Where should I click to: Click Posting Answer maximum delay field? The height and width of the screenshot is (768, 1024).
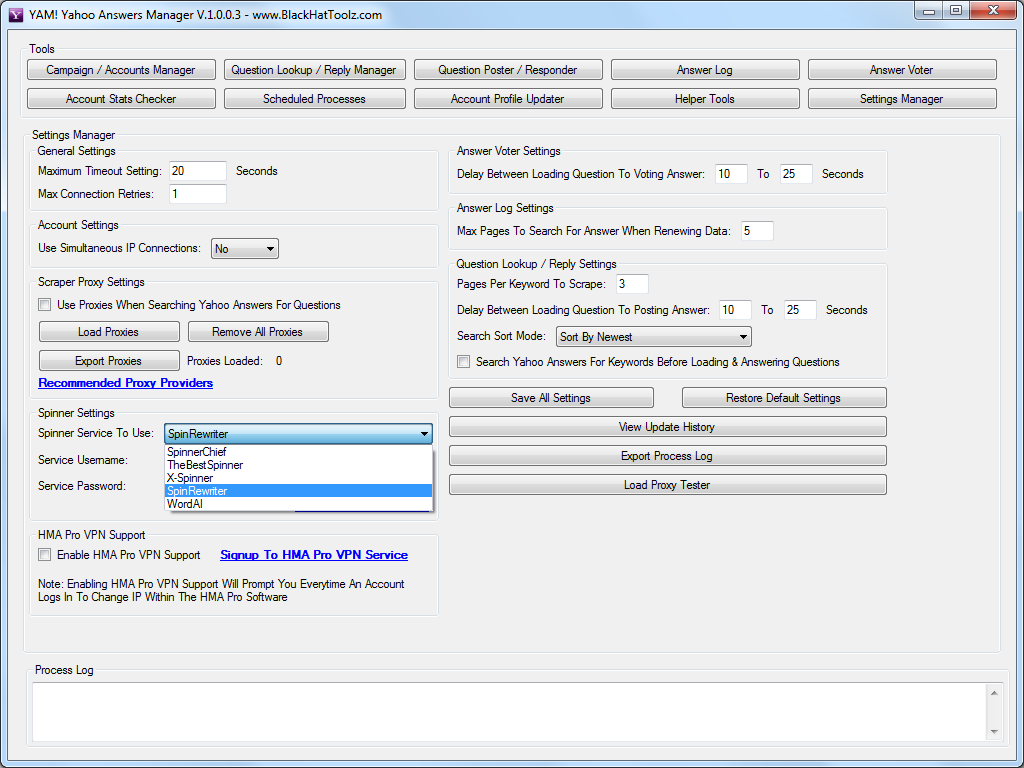click(800, 310)
